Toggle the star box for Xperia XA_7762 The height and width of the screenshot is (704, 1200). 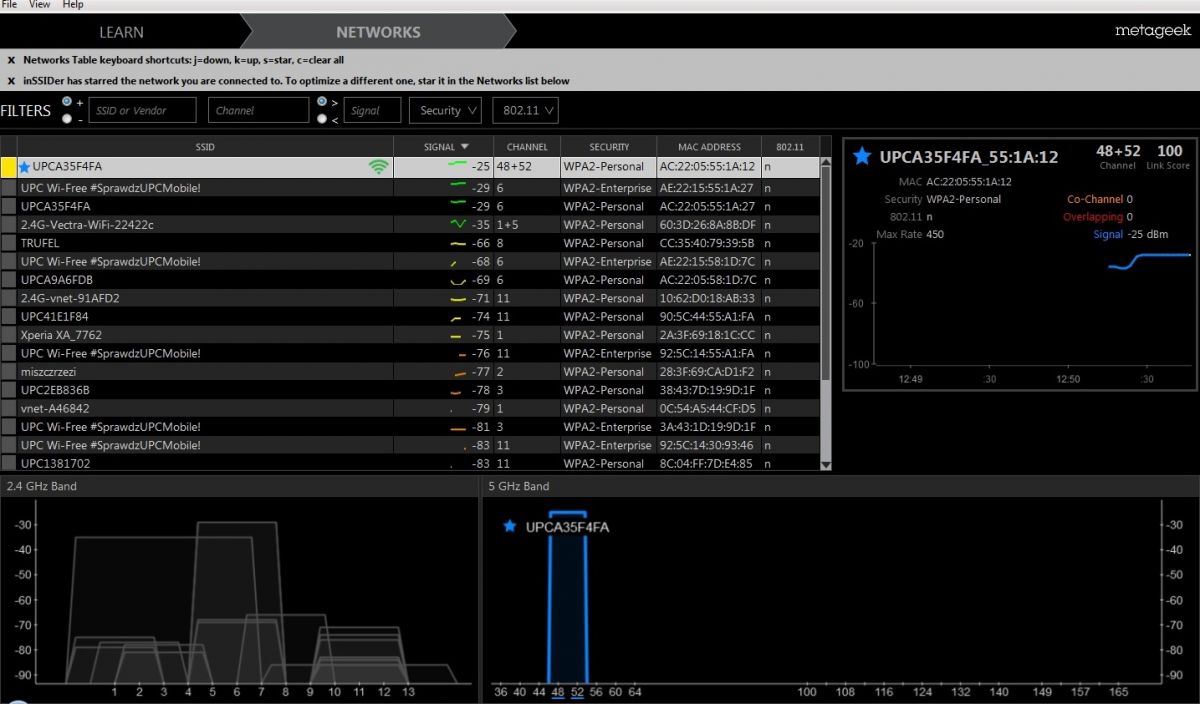[8, 335]
